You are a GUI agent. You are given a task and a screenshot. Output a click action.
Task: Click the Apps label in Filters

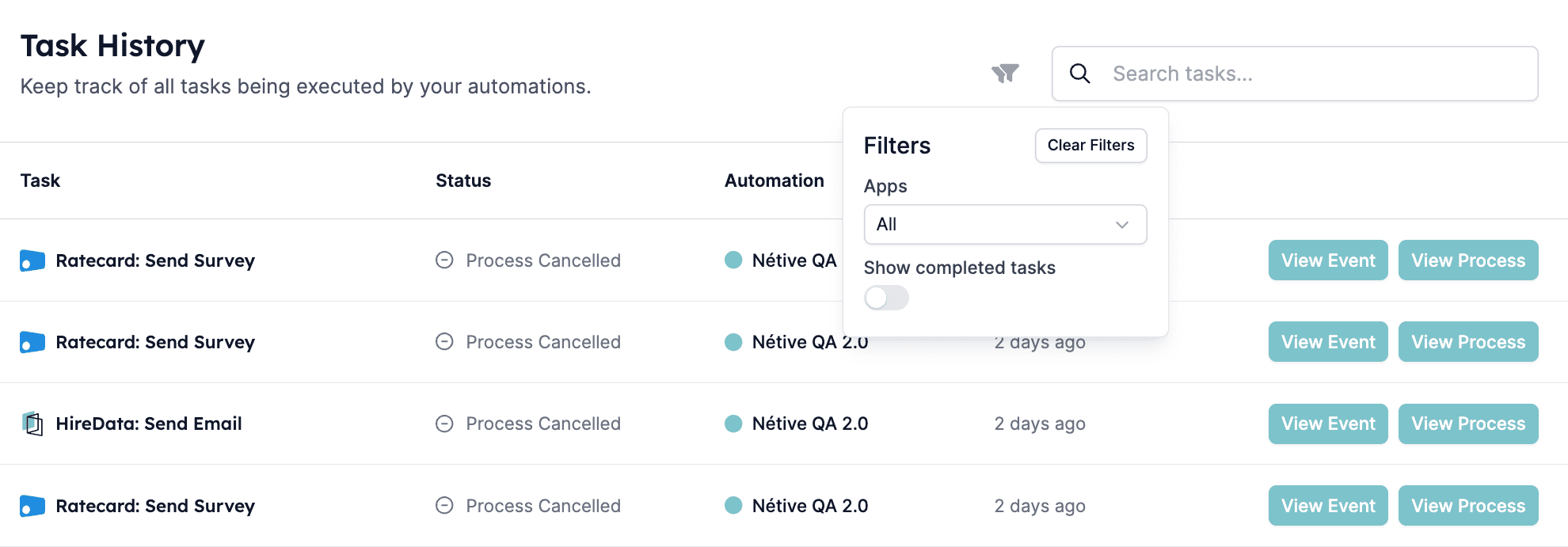[885, 187]
